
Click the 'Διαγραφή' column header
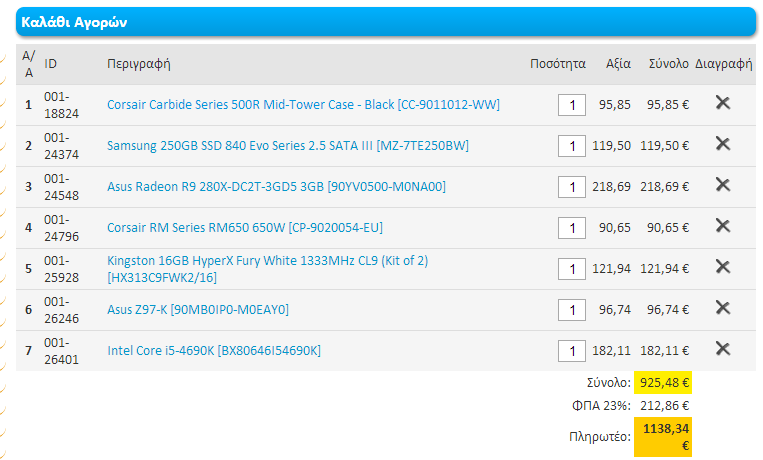point(724,64)
